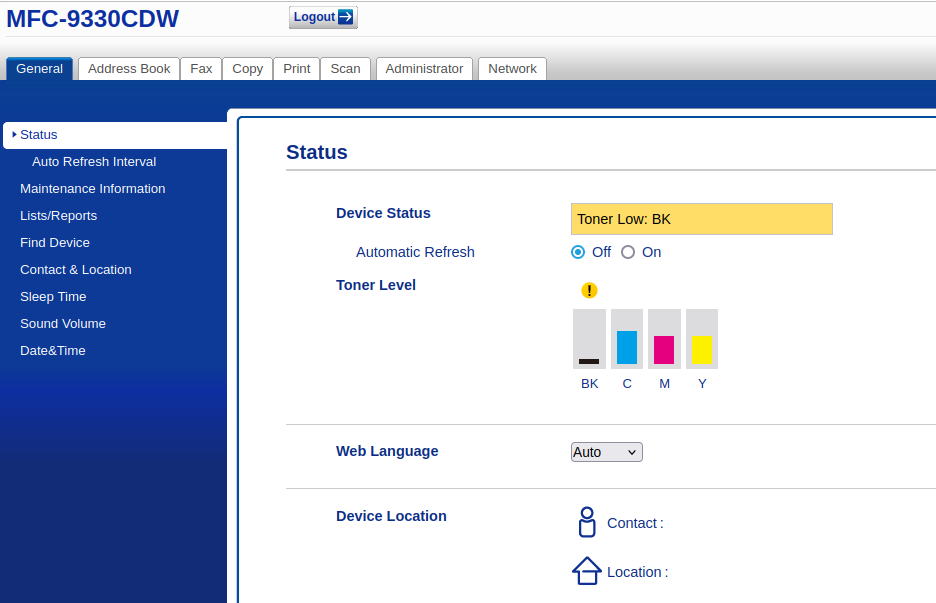Switch to the Address Book tab
The image size is (936, 603).
click(x=129, y=69)
